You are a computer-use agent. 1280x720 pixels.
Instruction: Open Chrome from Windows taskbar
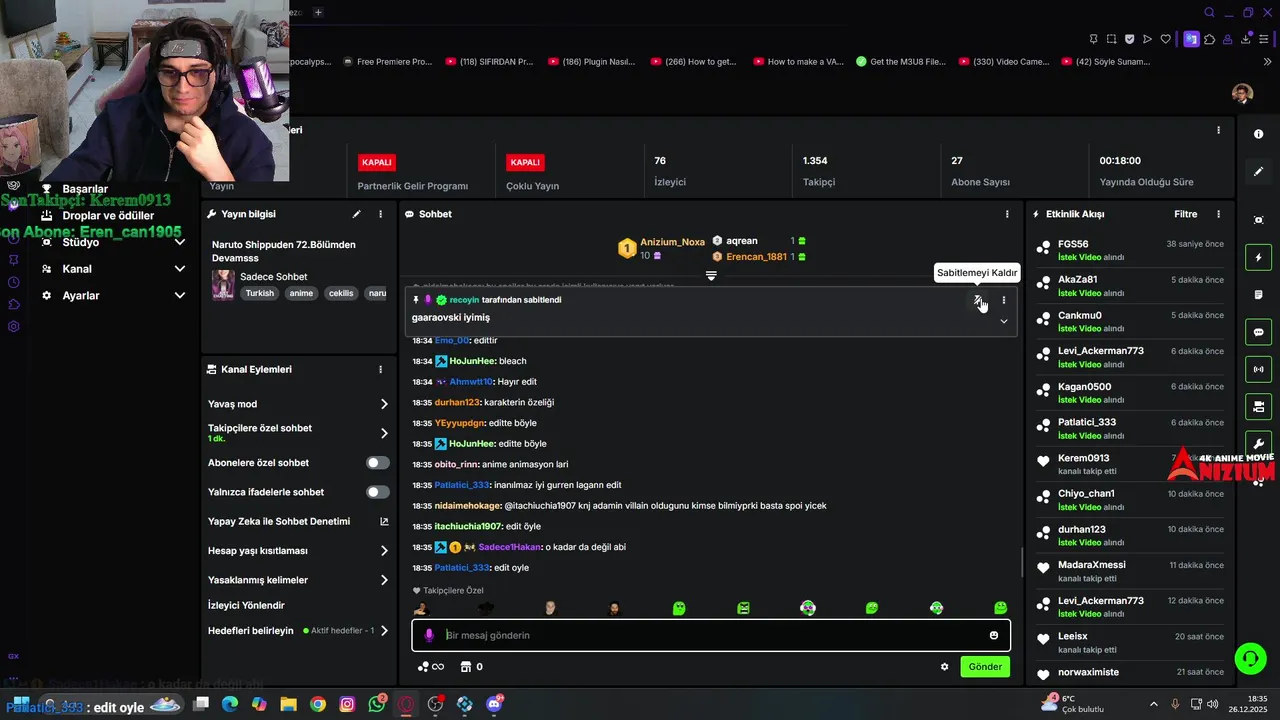coord(318,704)
